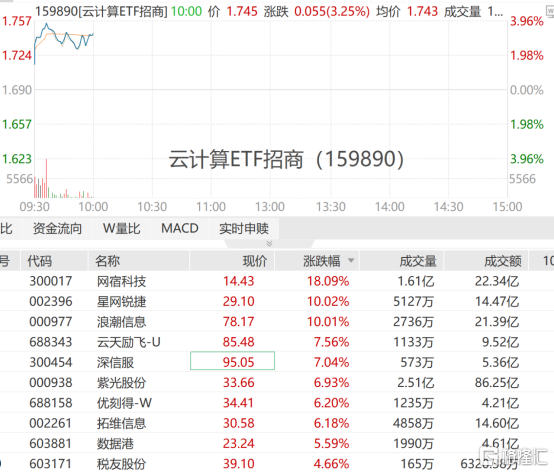The height and width of the screenshot is (473, 554).
Task: Sort by 成交额 column header
Action: coord(503,261)
